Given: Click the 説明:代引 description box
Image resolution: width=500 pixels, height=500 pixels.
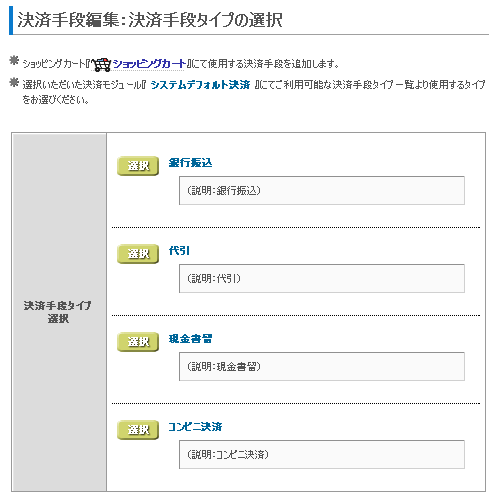Looking at the screenshot, I should point(322,278).
